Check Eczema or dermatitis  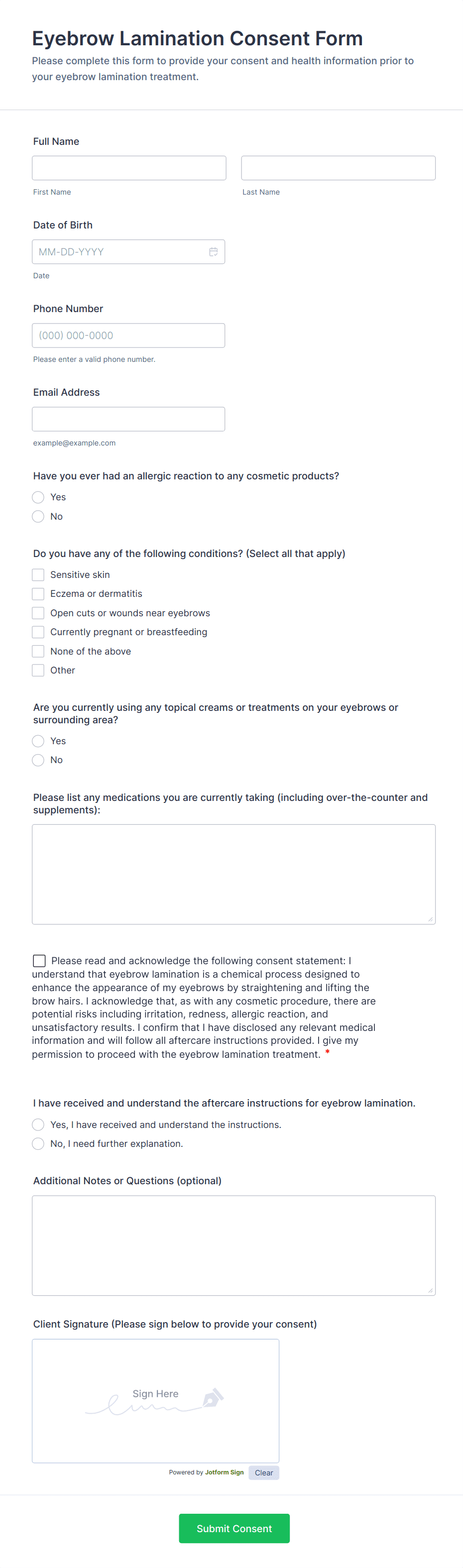tap(38, 593)
